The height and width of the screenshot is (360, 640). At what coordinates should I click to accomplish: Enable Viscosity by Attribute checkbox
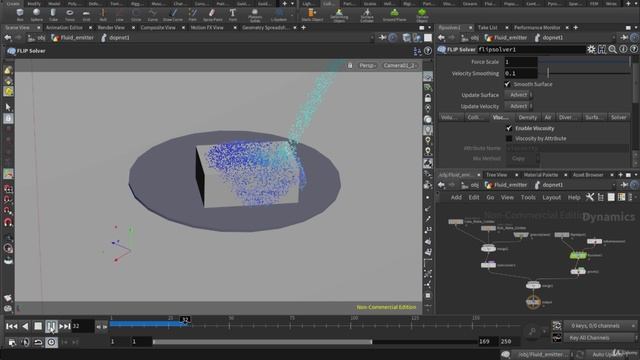click(509, 138)
